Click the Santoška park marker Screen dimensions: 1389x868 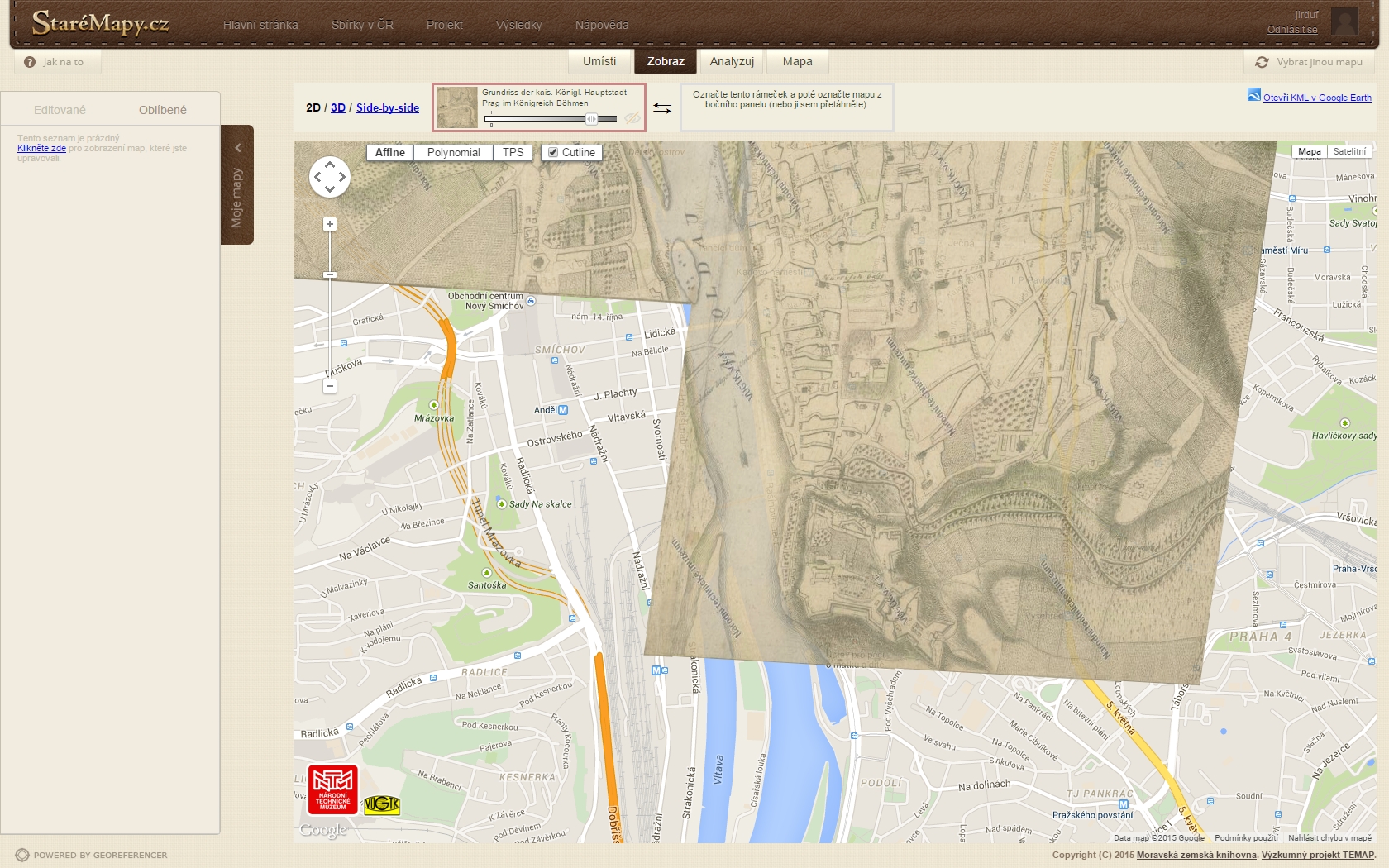tap(486, 573)
